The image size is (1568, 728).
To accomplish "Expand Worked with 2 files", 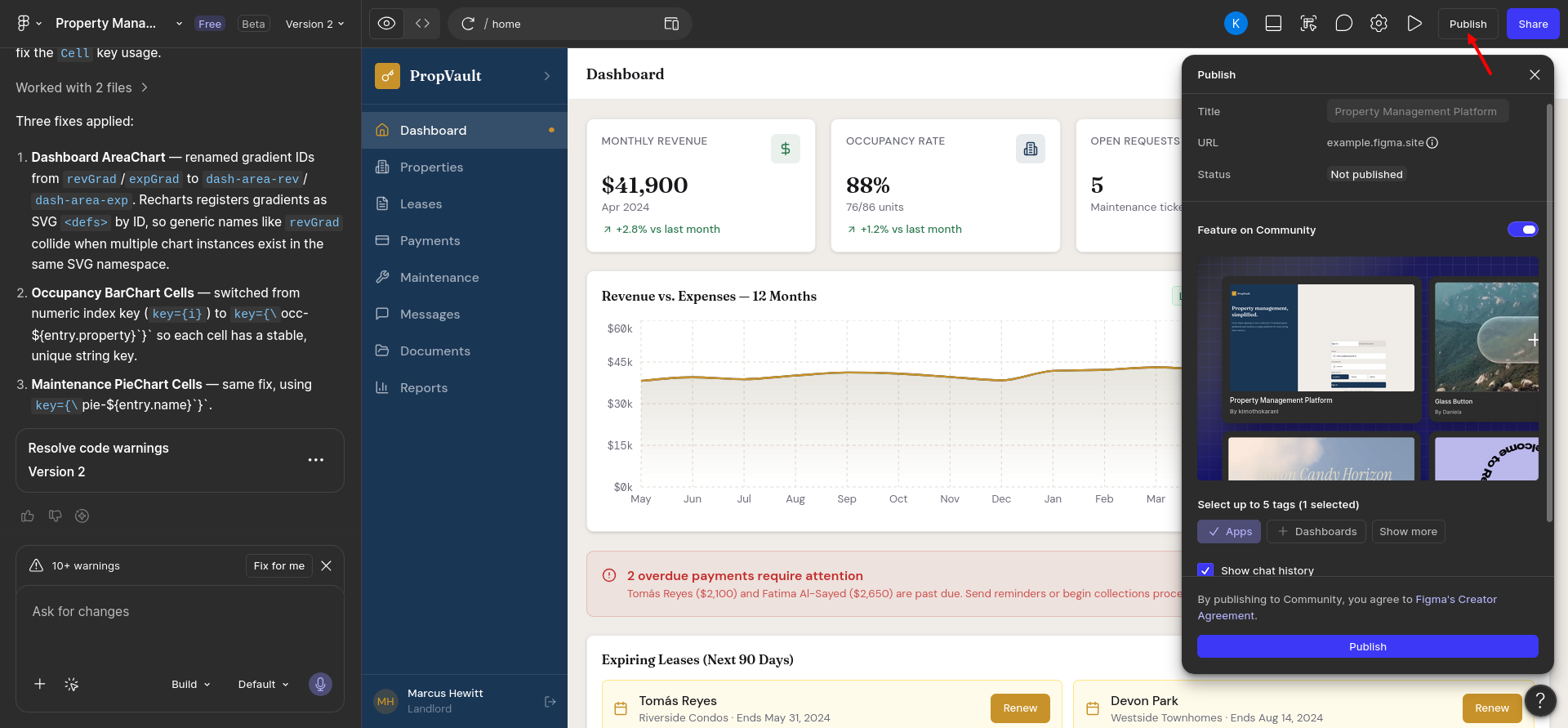I will coord(82,87).
